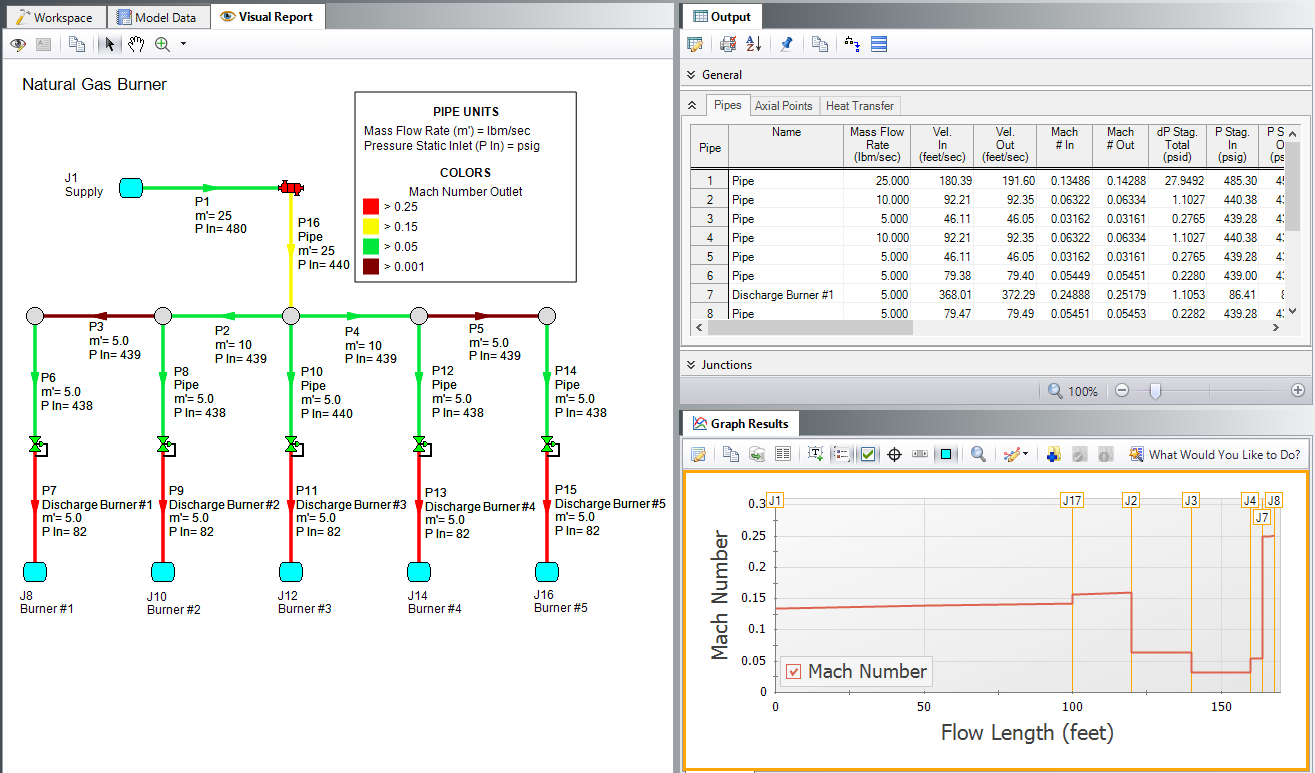
Task: Select the pan hand tool
Action: click(136, 44)
